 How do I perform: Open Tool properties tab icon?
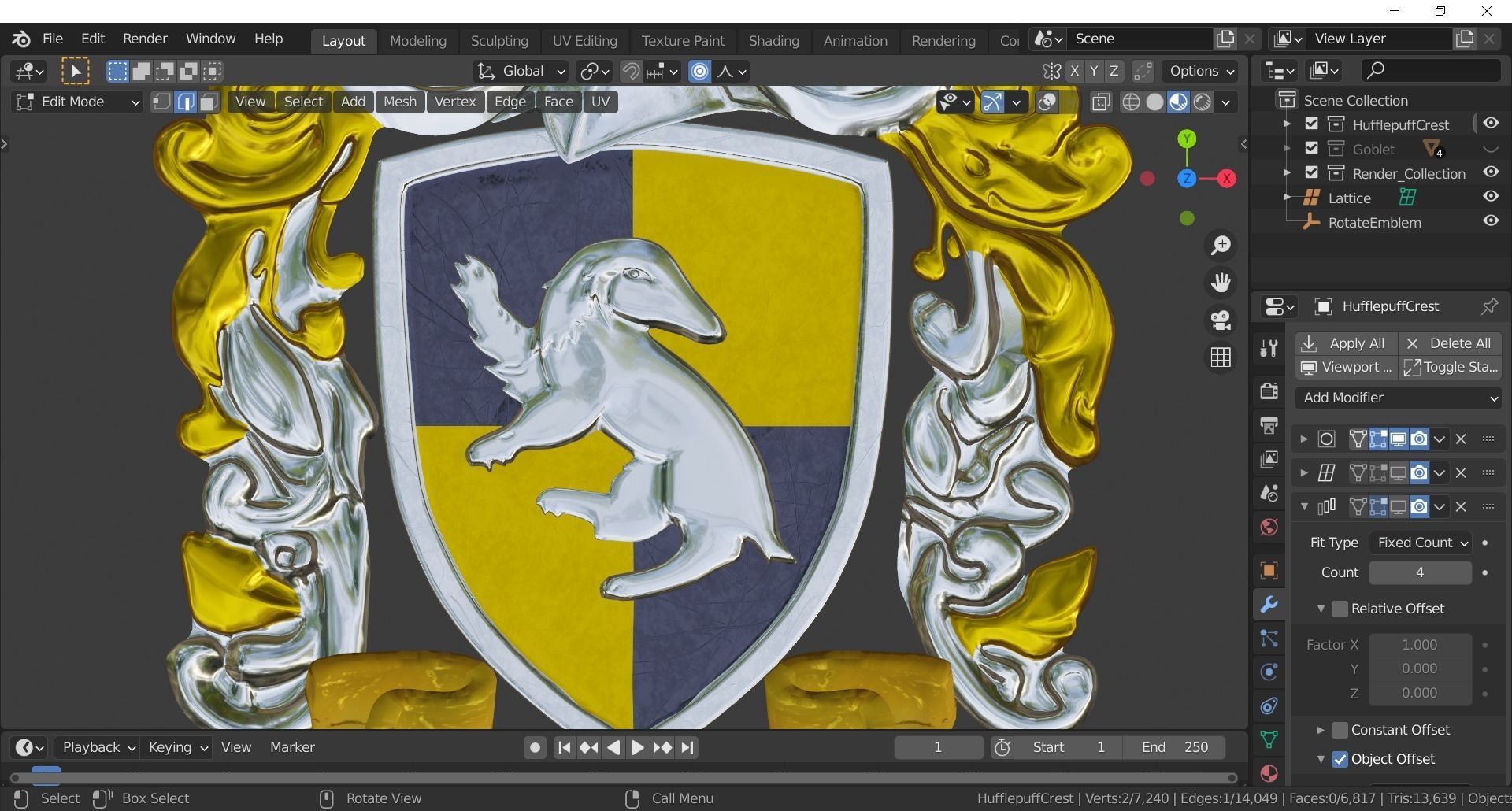[1269, 348]
